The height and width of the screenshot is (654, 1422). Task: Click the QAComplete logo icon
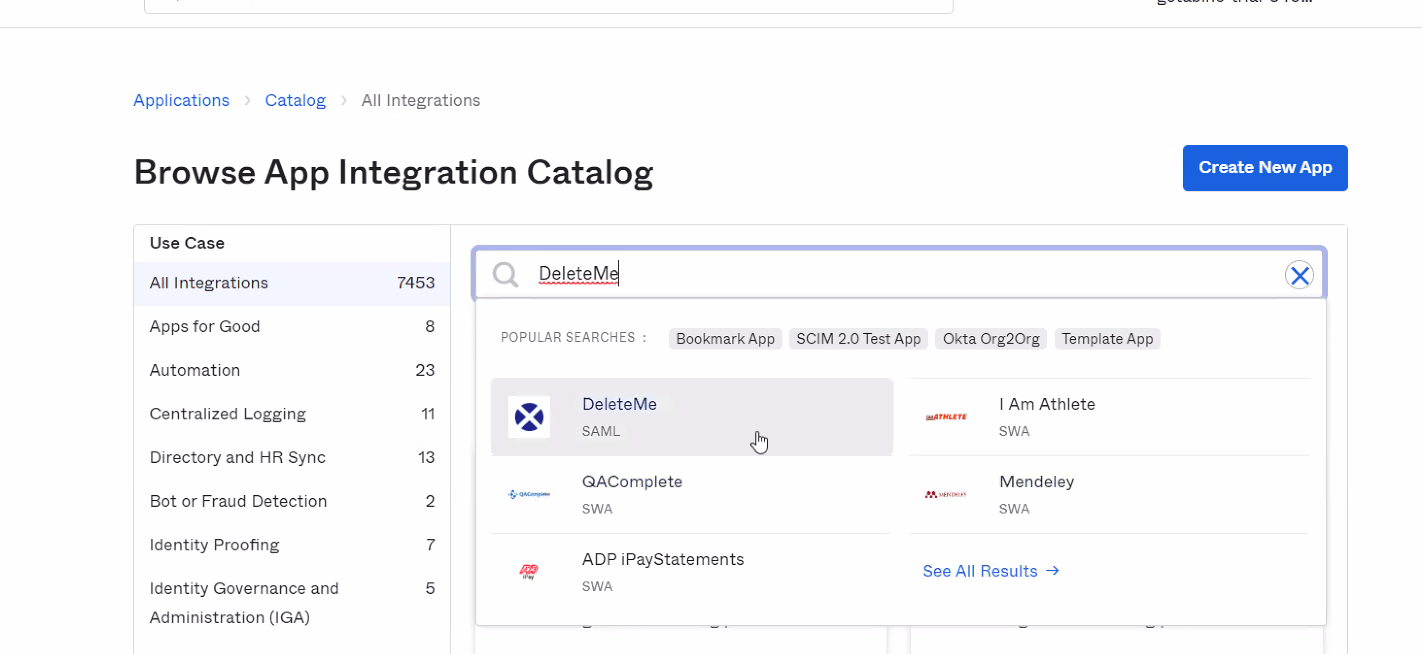coord(529,494)
